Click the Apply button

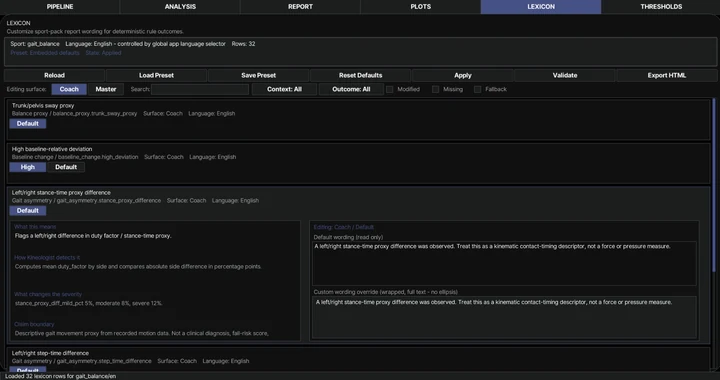(x=462, y=75)
